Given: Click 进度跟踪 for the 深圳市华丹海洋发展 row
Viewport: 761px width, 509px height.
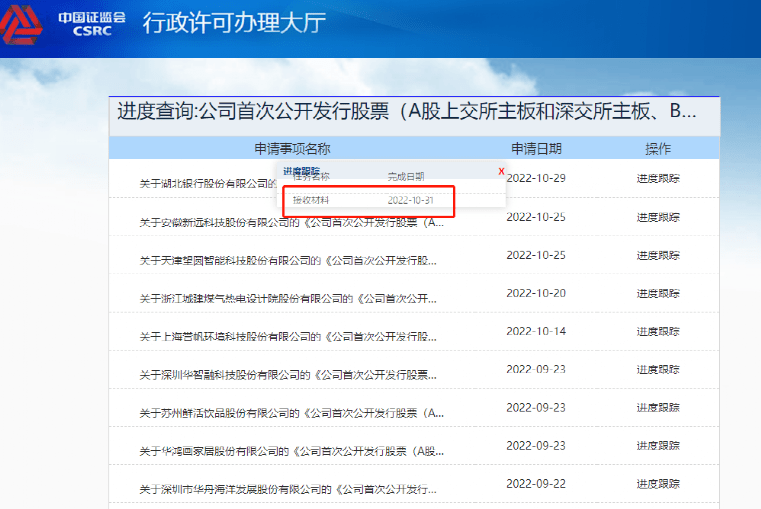Looking at the screenshot, I should click(x=658, y=484).
